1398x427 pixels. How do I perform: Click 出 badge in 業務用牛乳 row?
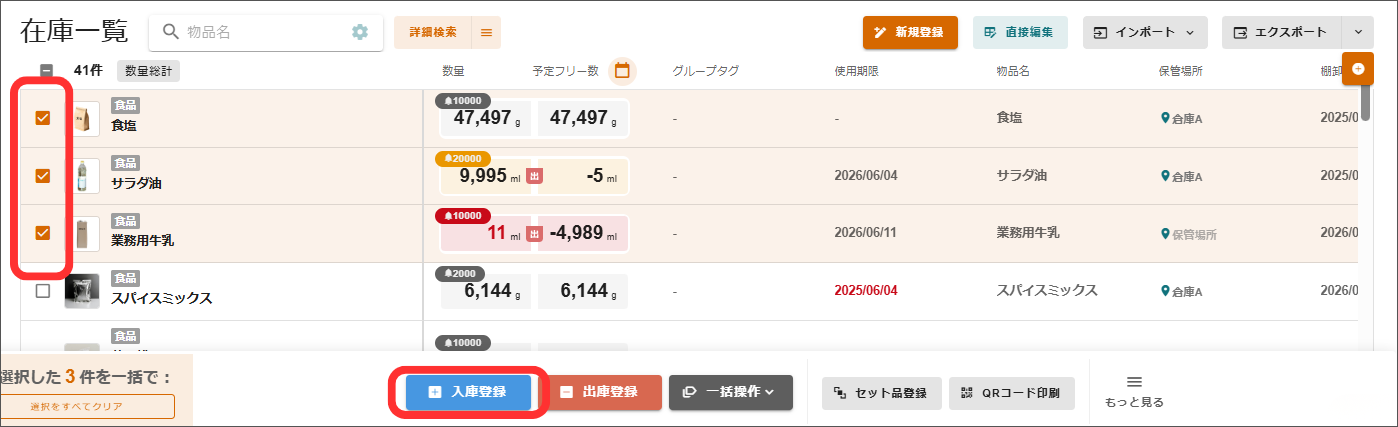[534, 234]
